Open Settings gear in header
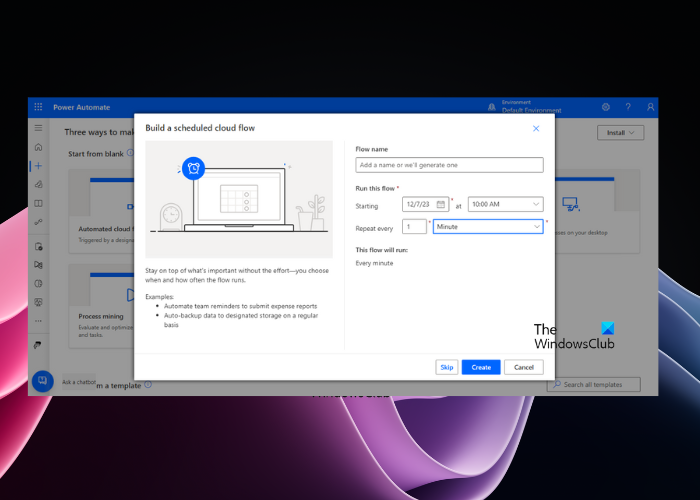Image resolution: width=700 pixels, height=500 pixels. coord(606,107)
